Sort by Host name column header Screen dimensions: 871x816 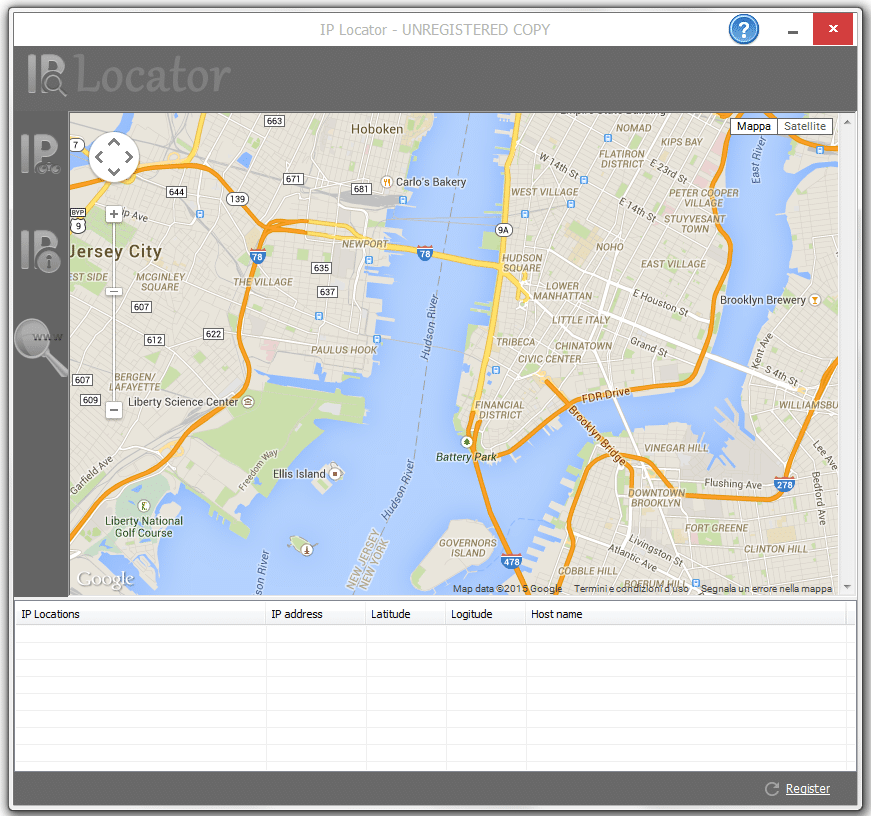(686, 614)
